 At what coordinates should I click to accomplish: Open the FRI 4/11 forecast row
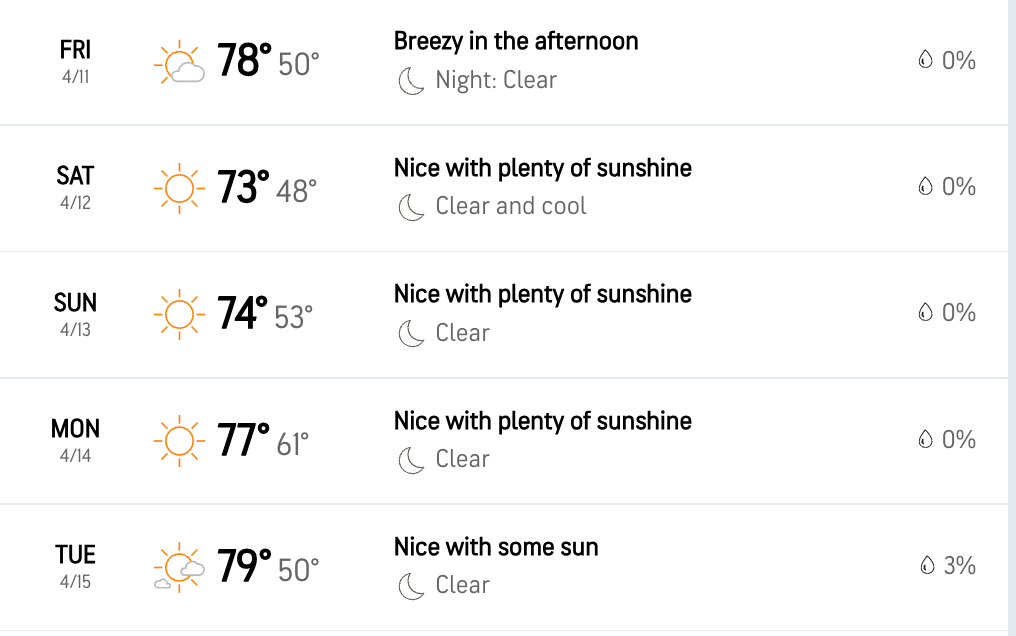tap(504, 62)
